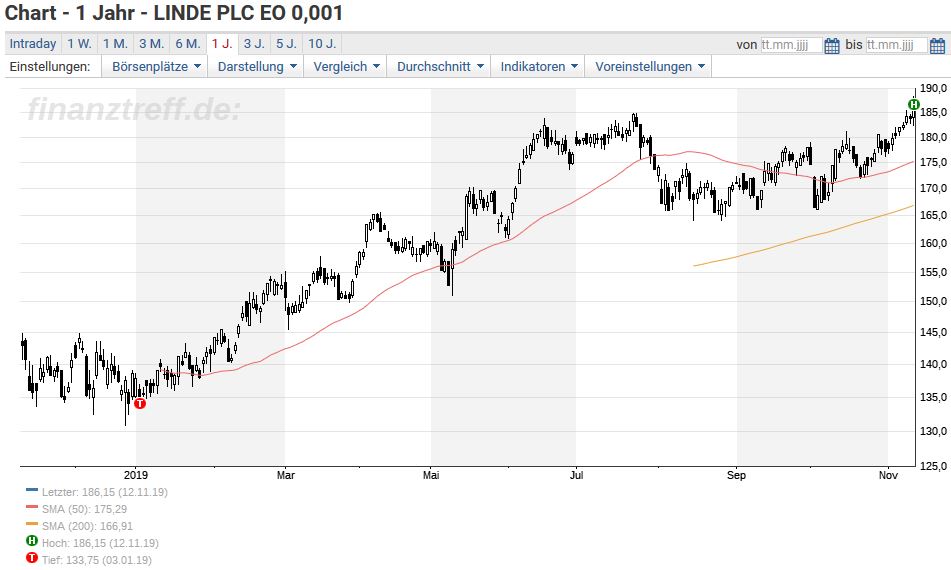Click legend entry 'Tief: 133,75 (03.01.19)'
Viewport: 951px width, 570px height.
(96, 560)
